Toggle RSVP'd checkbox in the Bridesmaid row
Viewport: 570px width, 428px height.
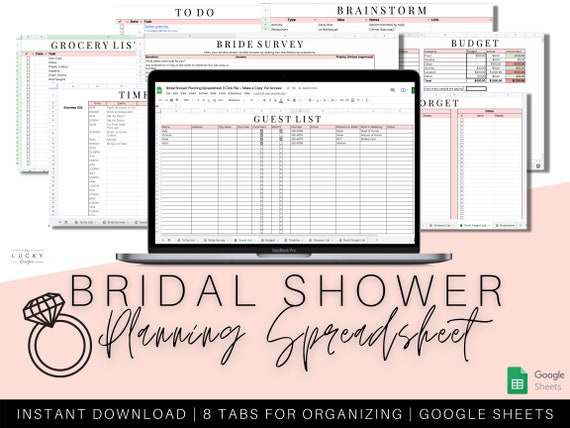click(x=281, y=139)
